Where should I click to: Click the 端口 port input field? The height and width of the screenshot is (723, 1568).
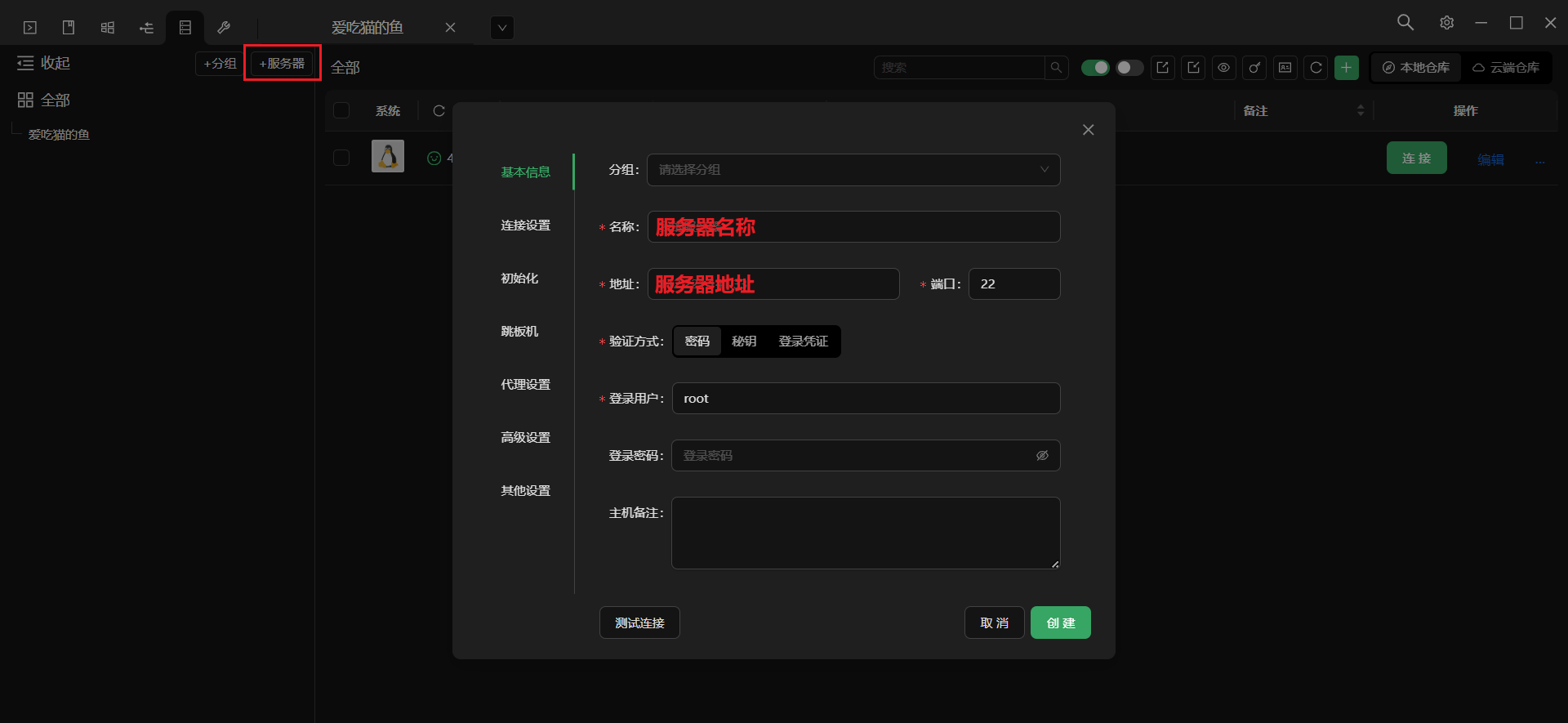pos(1014,284)
